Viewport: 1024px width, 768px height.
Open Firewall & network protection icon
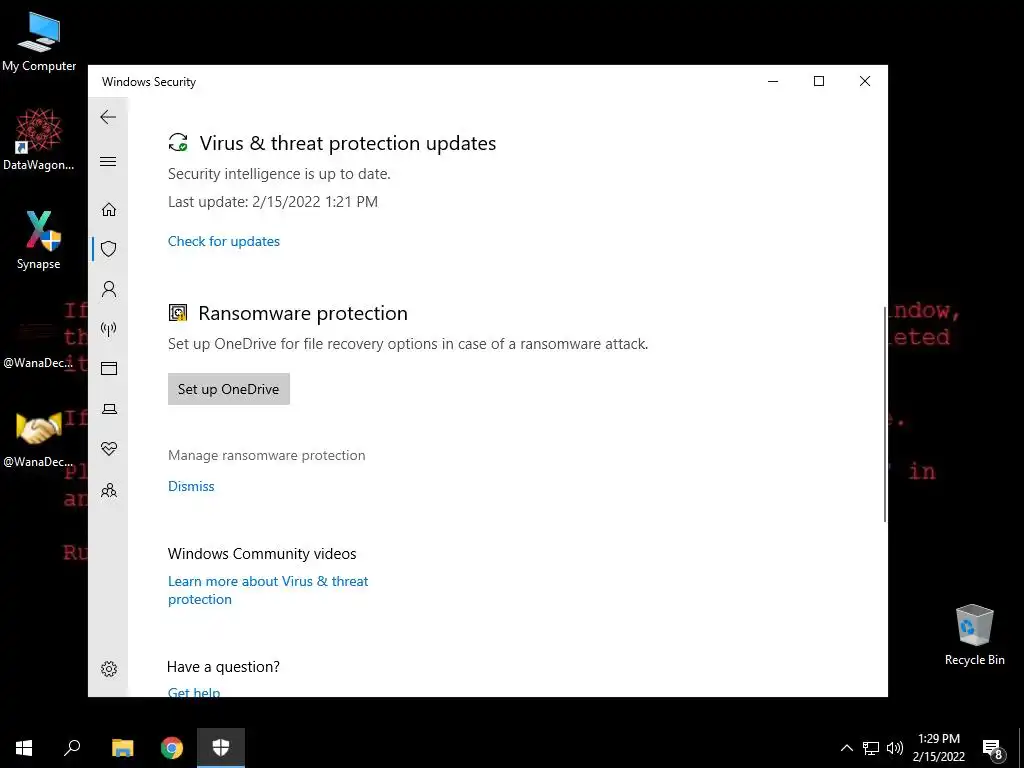(x=109, y=328)
